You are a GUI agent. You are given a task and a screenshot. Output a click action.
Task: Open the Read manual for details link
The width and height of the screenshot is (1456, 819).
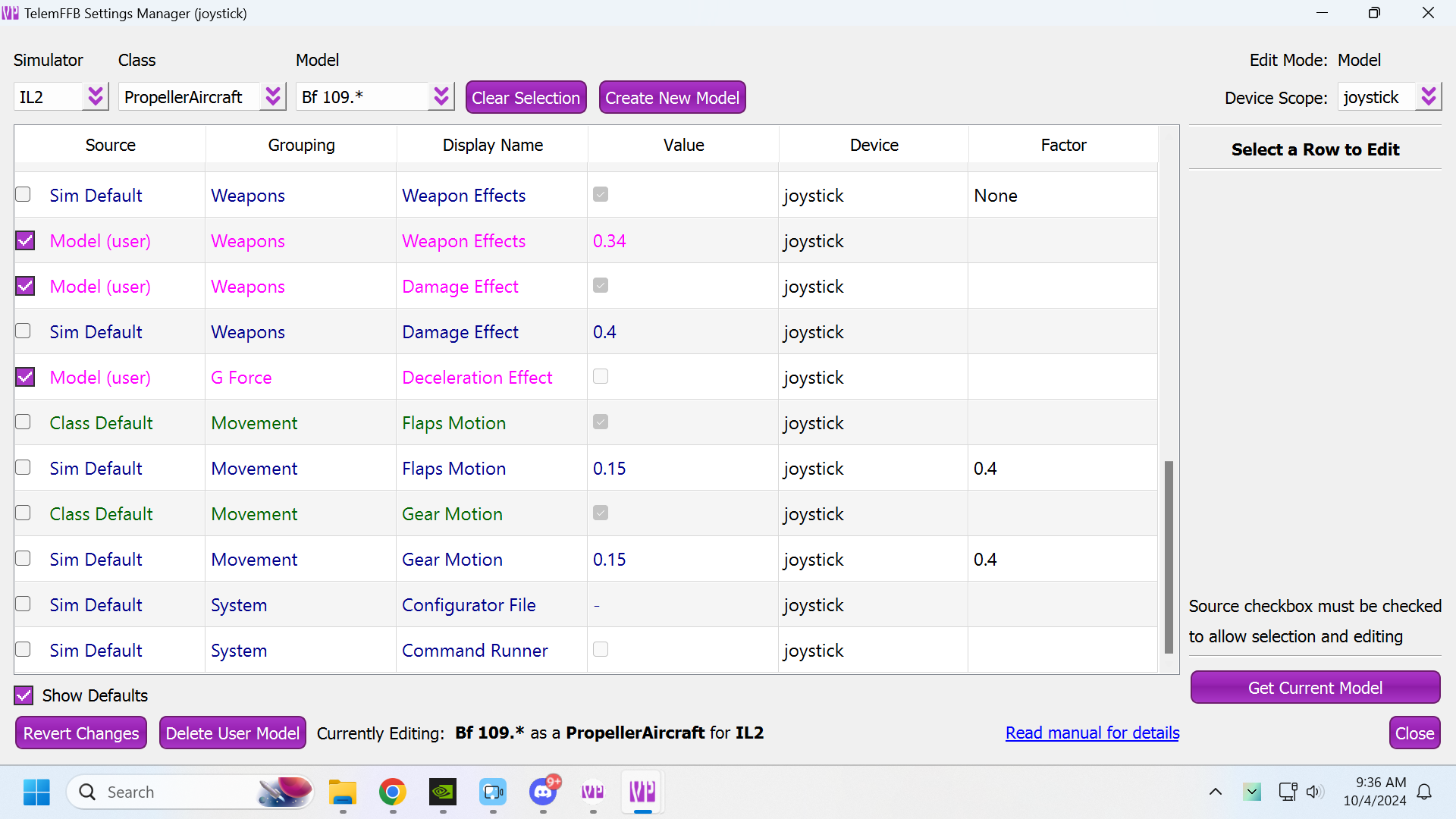tap(1092, 733)
